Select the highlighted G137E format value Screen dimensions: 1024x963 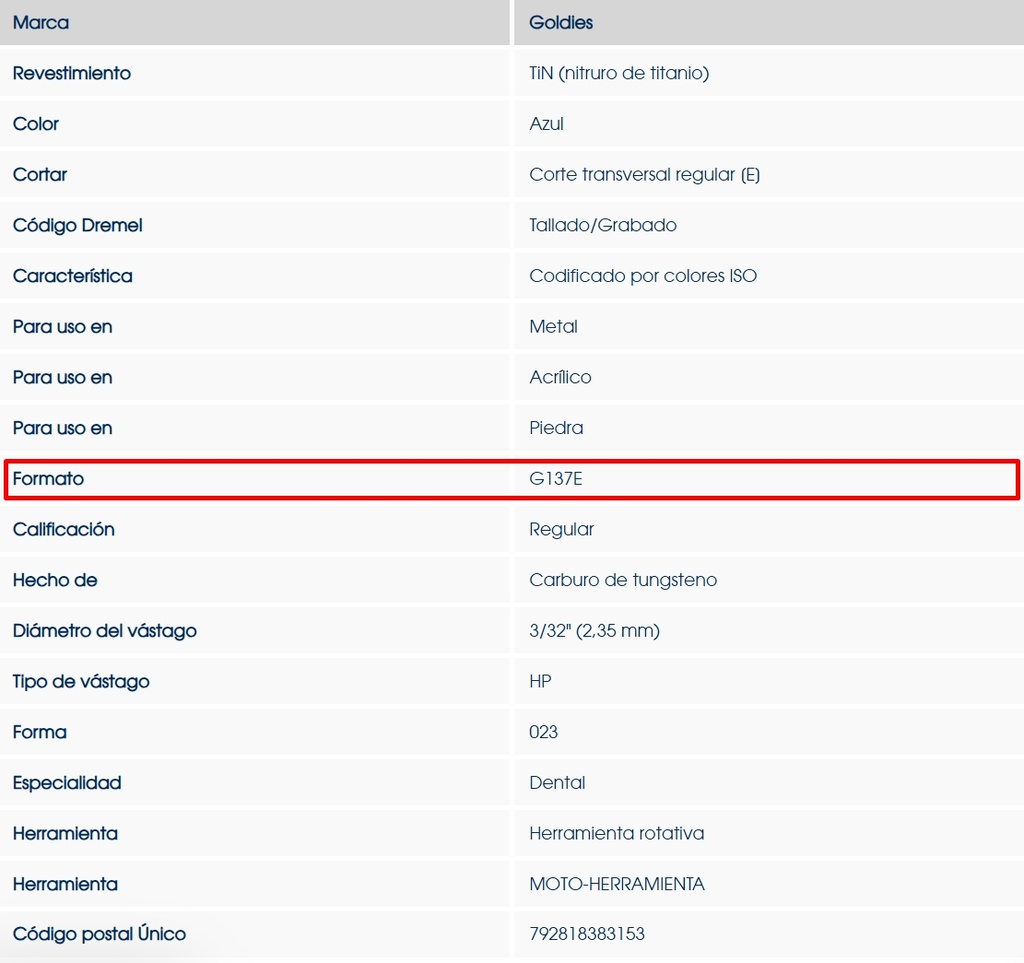556,479
